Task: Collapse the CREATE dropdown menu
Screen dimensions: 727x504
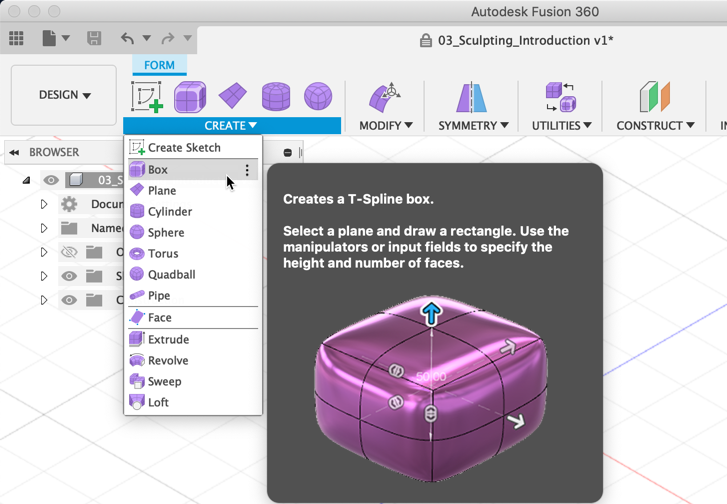Action: (231, 126)
